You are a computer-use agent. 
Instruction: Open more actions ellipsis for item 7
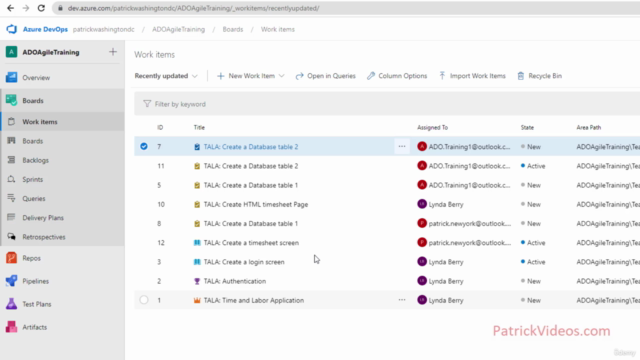tap(402, 146)
